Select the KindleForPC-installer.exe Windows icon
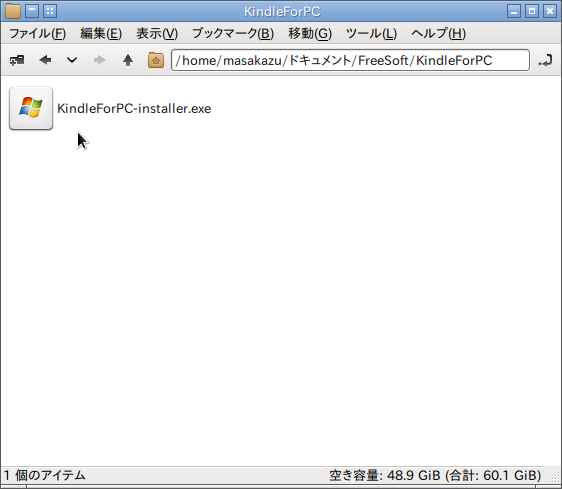Image resolution: width=562 pixels, height=489 pixels. point(31,108)
